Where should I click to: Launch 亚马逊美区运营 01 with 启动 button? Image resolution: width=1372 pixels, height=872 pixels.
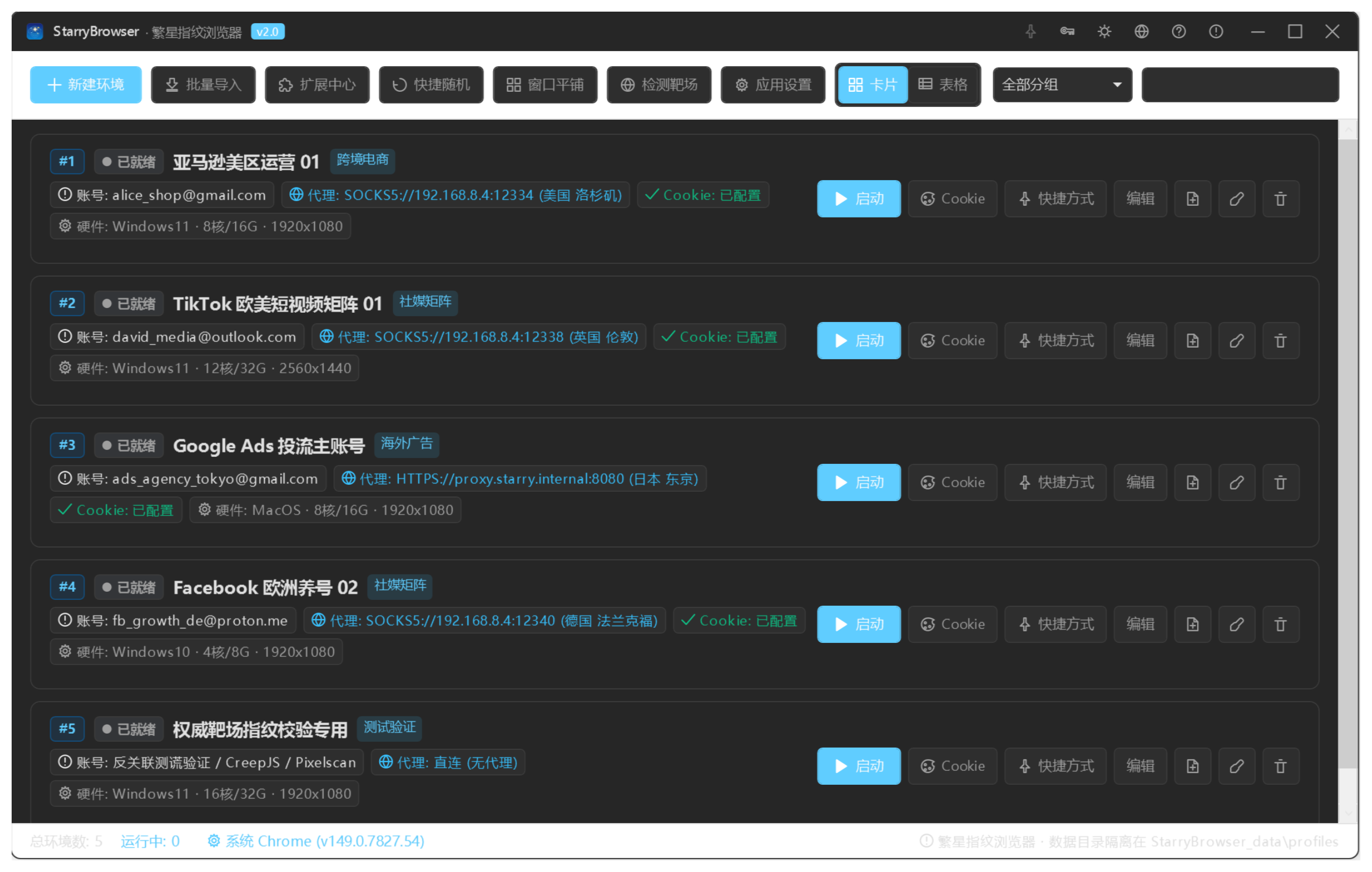click(859, 199)
